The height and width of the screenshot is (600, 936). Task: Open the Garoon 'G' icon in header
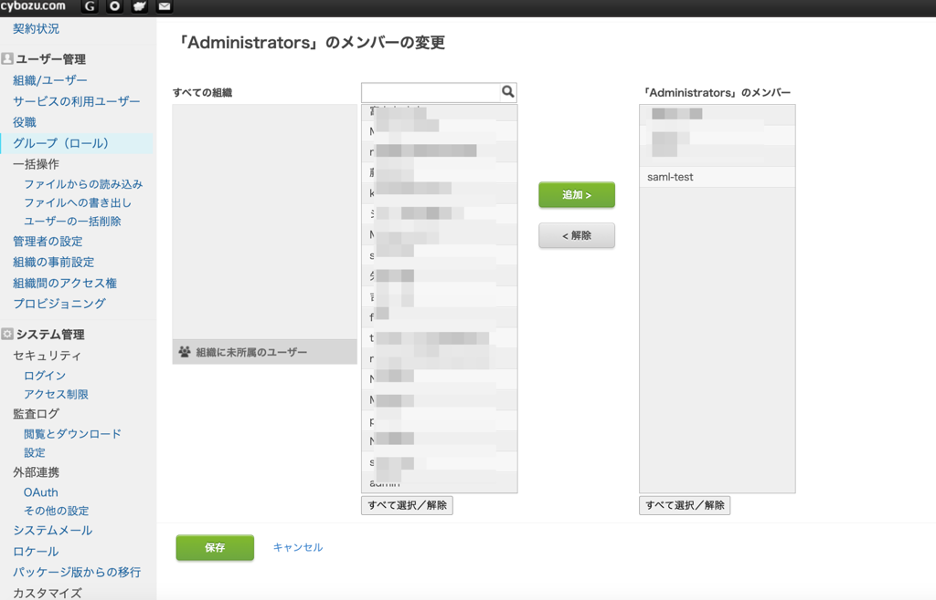click(x=90, y=7)
